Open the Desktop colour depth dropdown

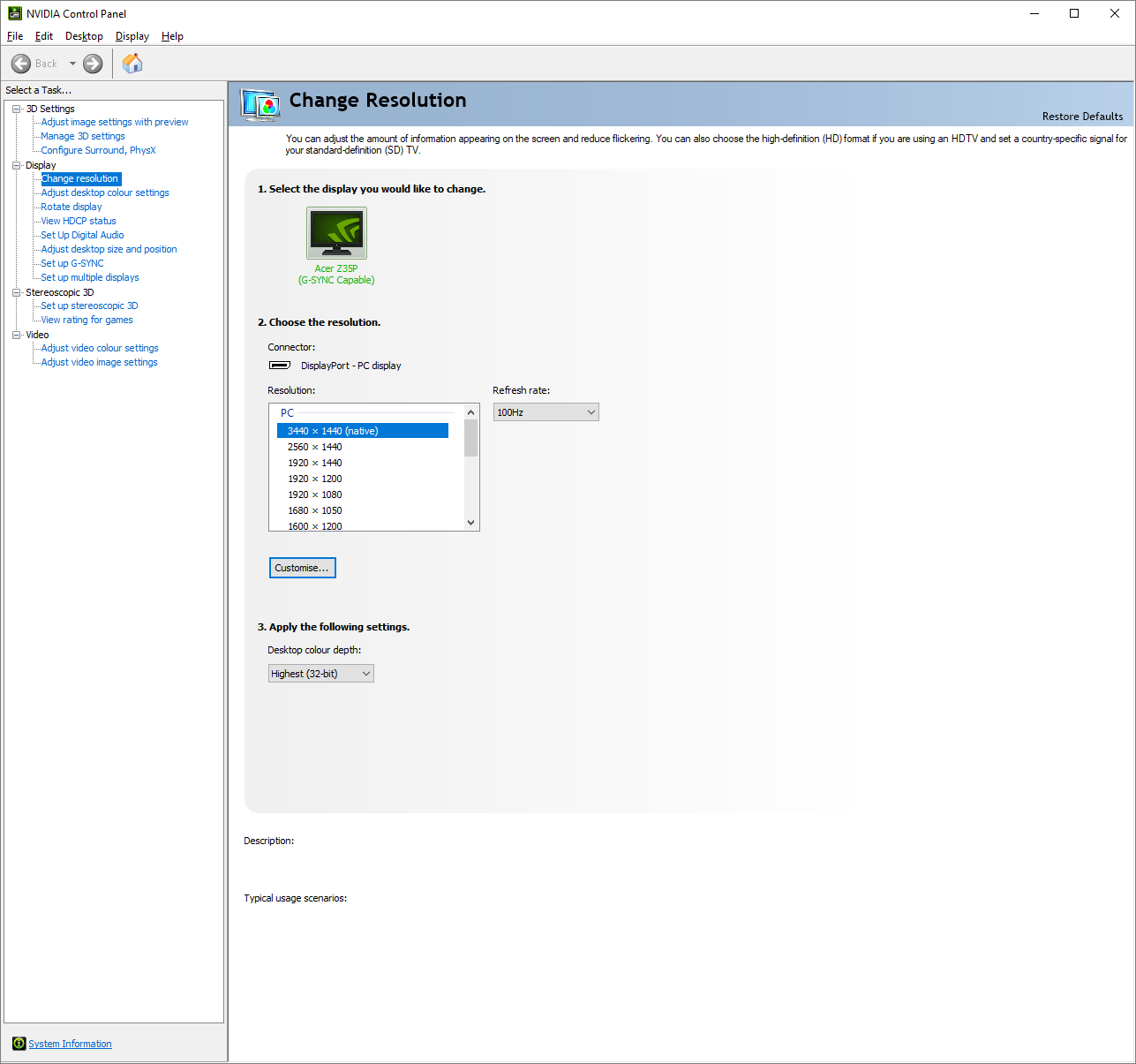click(x=321, y=674)
